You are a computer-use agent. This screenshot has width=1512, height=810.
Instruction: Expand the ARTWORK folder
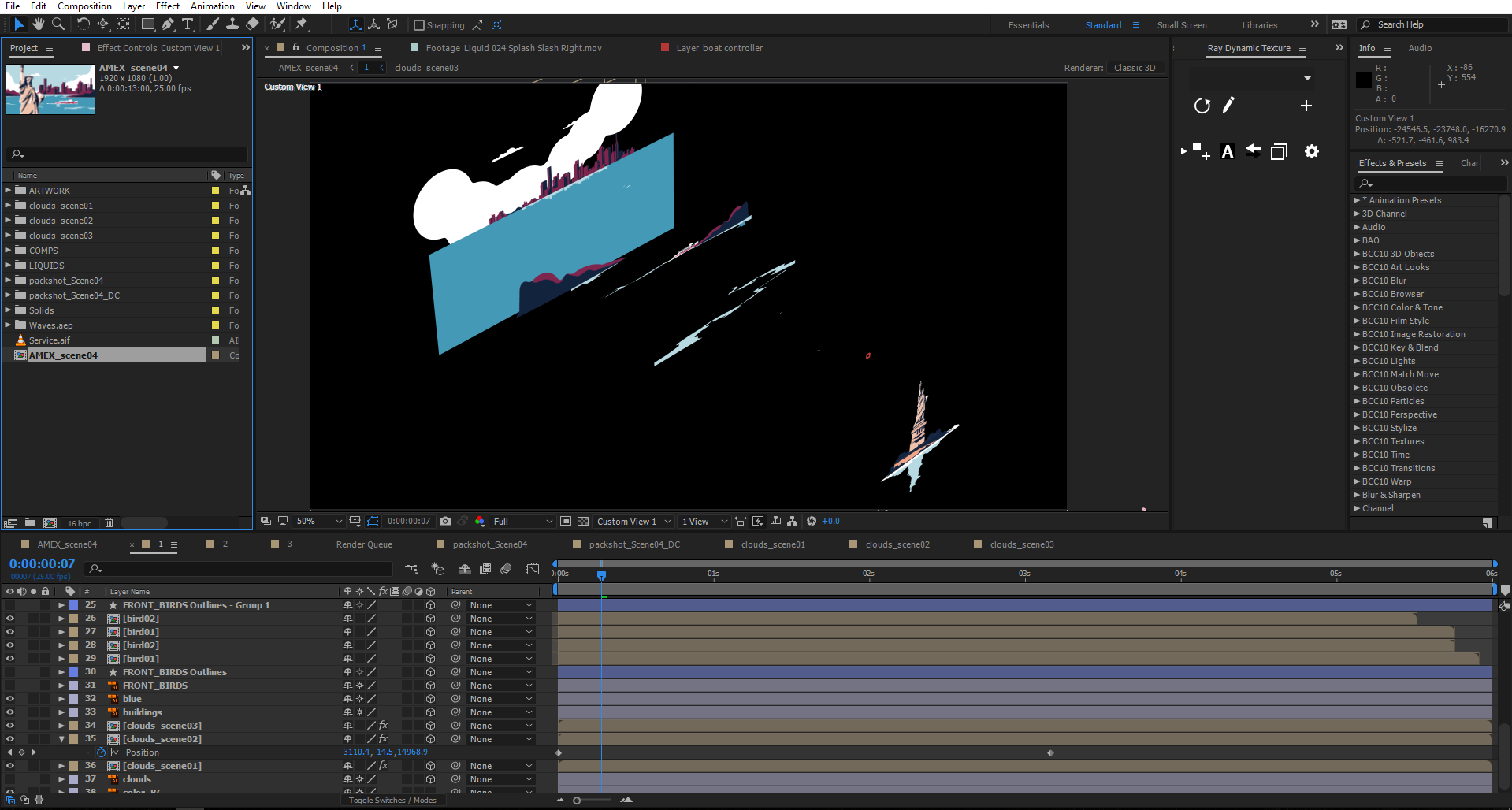pyautogui.click(x=8, y=190)
